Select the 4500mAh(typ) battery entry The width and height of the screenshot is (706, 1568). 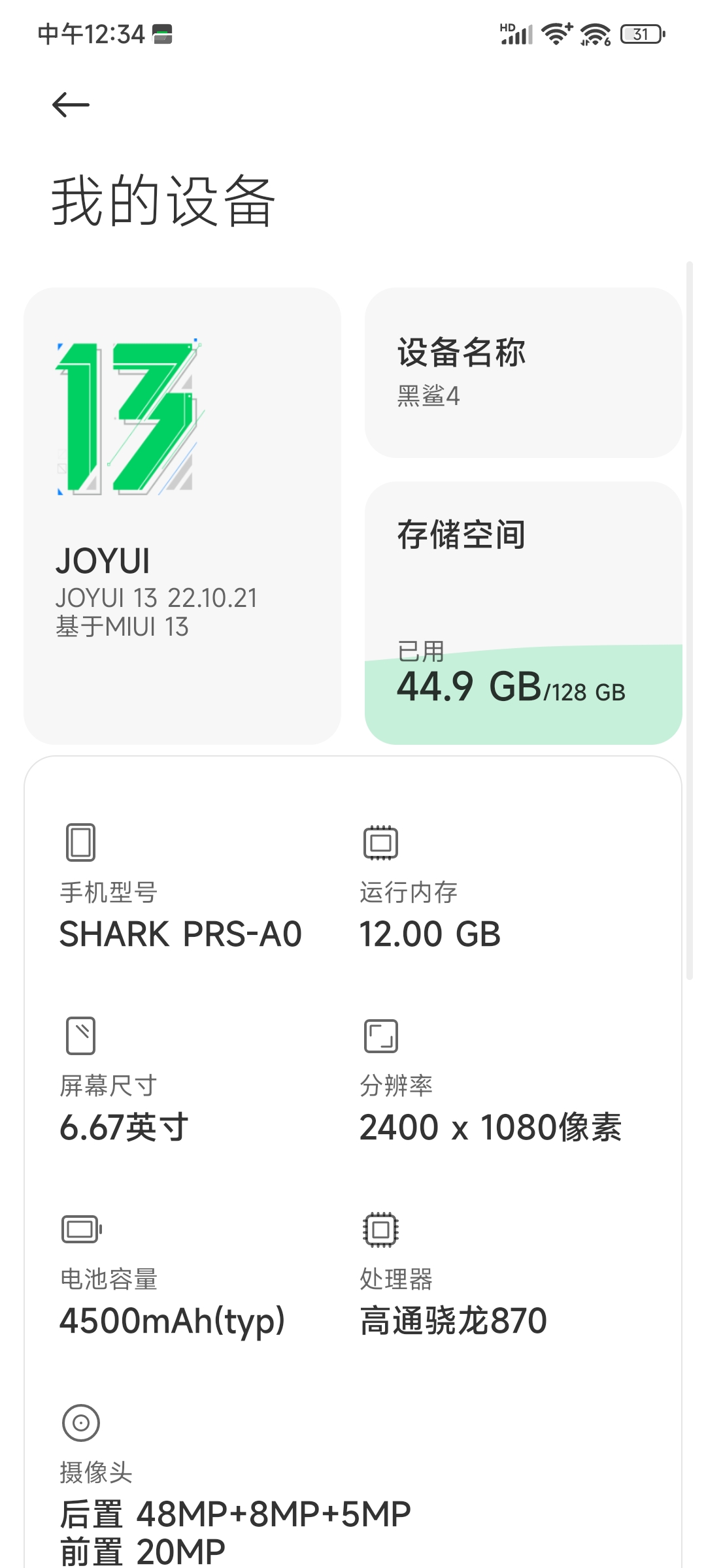click(173, 1320)
